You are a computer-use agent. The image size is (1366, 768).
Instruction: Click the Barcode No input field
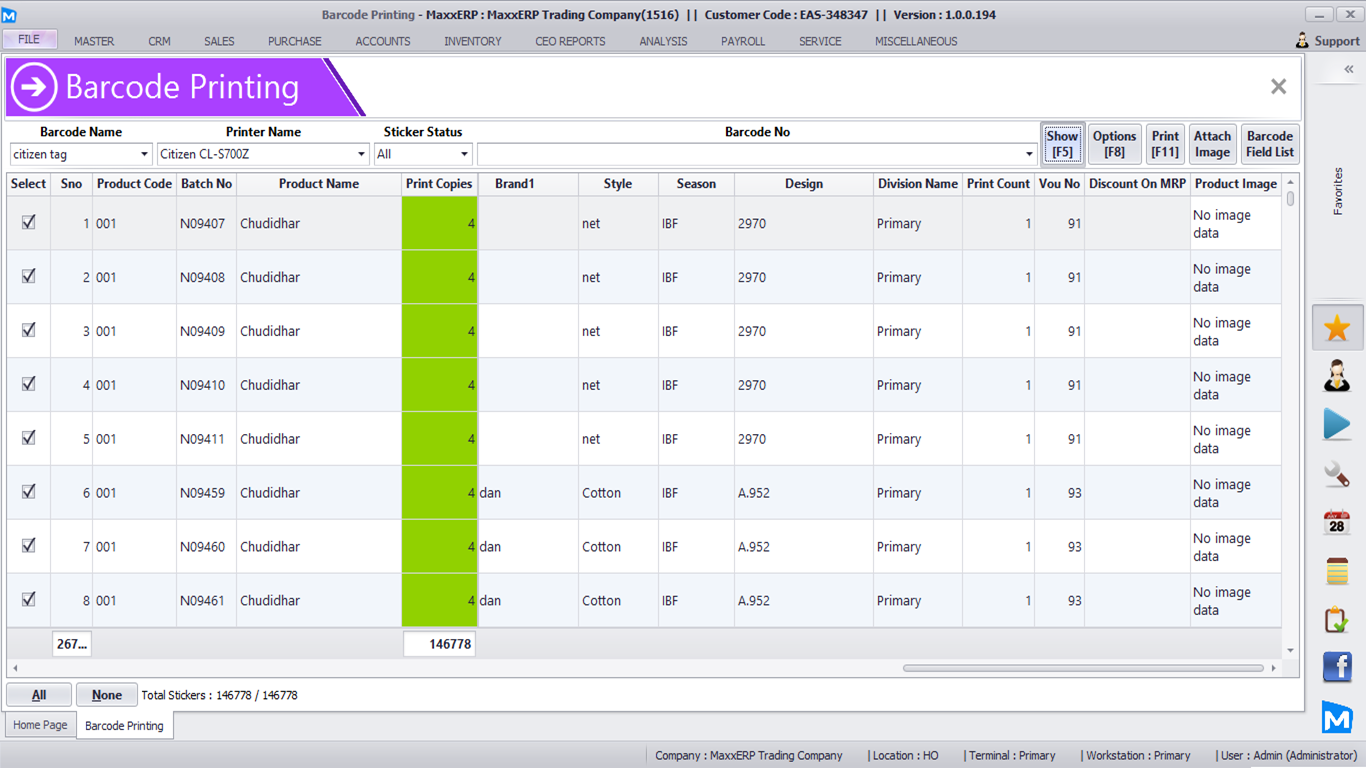coord(750,154)
